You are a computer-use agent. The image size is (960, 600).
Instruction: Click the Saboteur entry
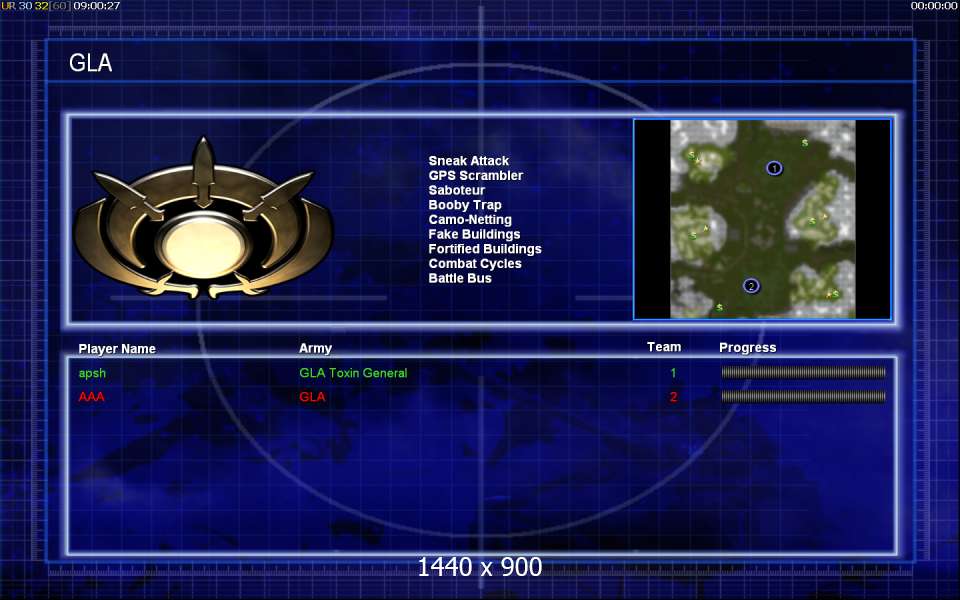456,190
